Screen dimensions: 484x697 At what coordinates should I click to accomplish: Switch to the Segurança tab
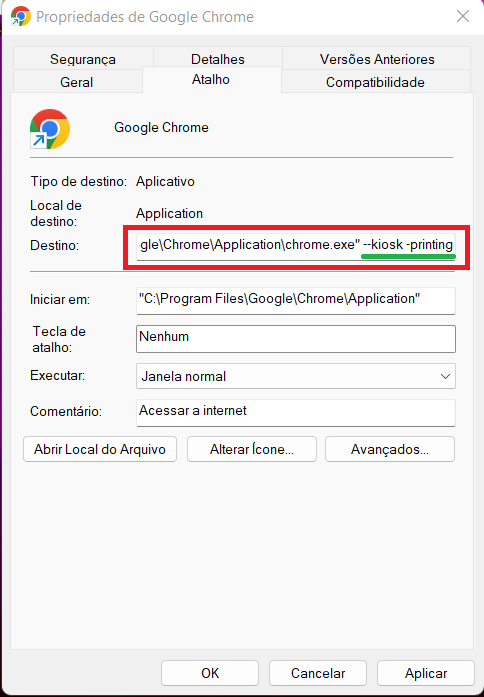pos(83,59)
